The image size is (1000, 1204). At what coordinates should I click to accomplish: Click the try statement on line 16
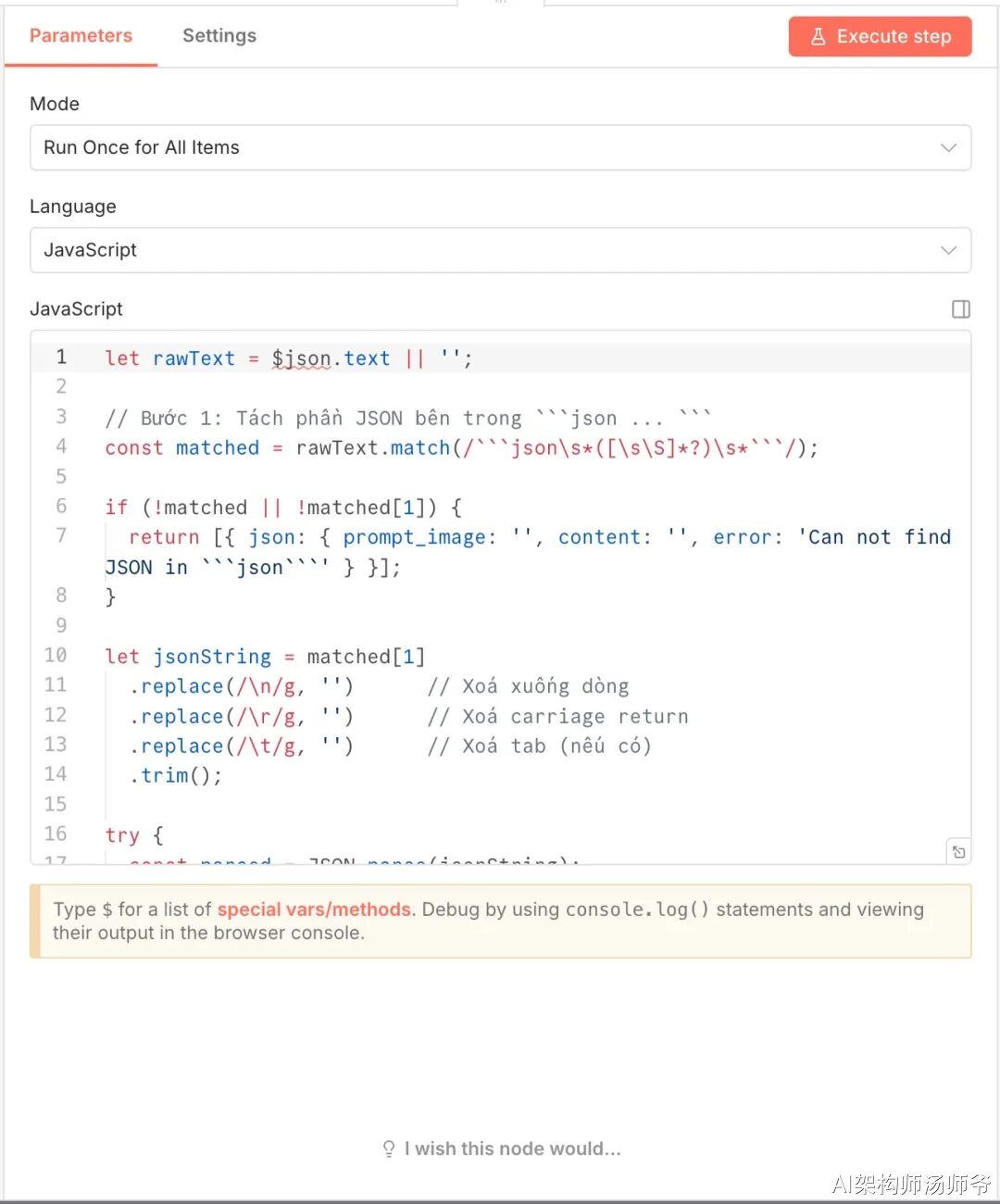pyautogui.click(x=122, y=835)
